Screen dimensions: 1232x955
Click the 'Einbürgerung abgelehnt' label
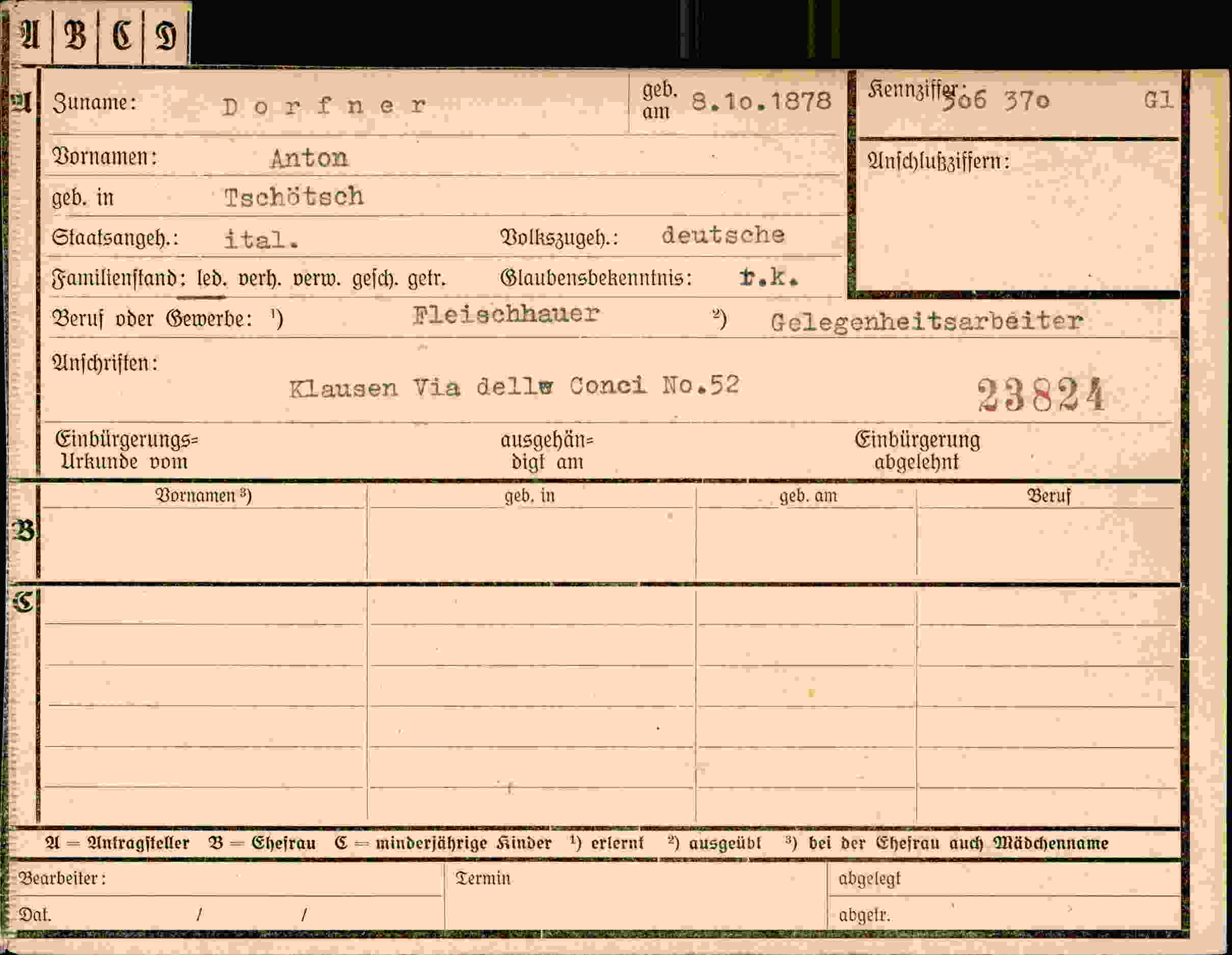click(x=917, y=450)
